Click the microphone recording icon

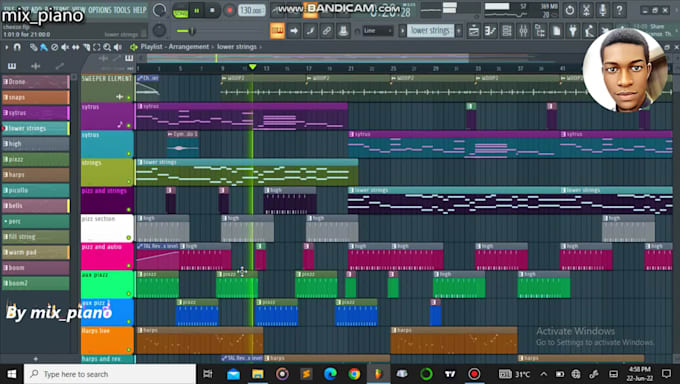point(603,10)
